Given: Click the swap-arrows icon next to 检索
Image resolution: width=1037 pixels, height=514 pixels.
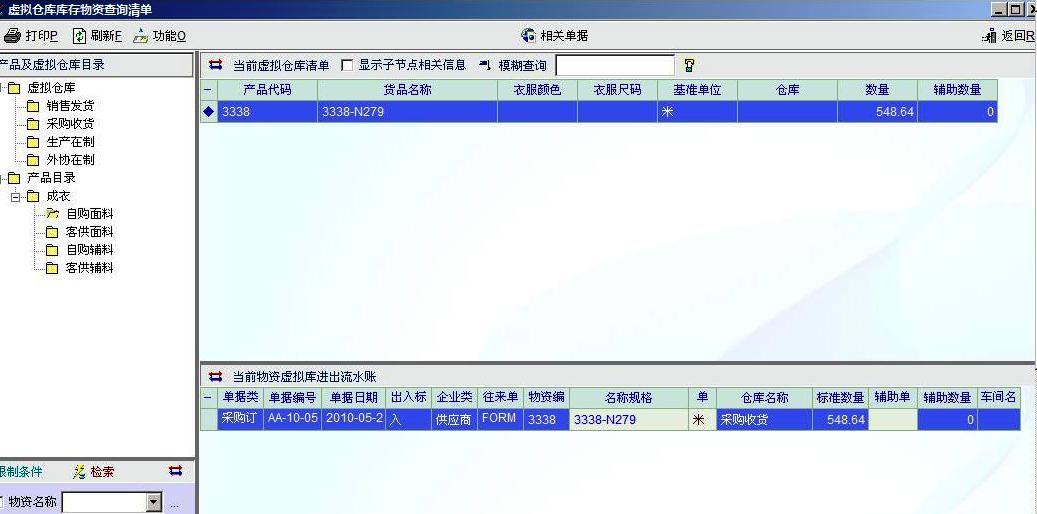Looking at the screenshot, I should click(176, 471).
